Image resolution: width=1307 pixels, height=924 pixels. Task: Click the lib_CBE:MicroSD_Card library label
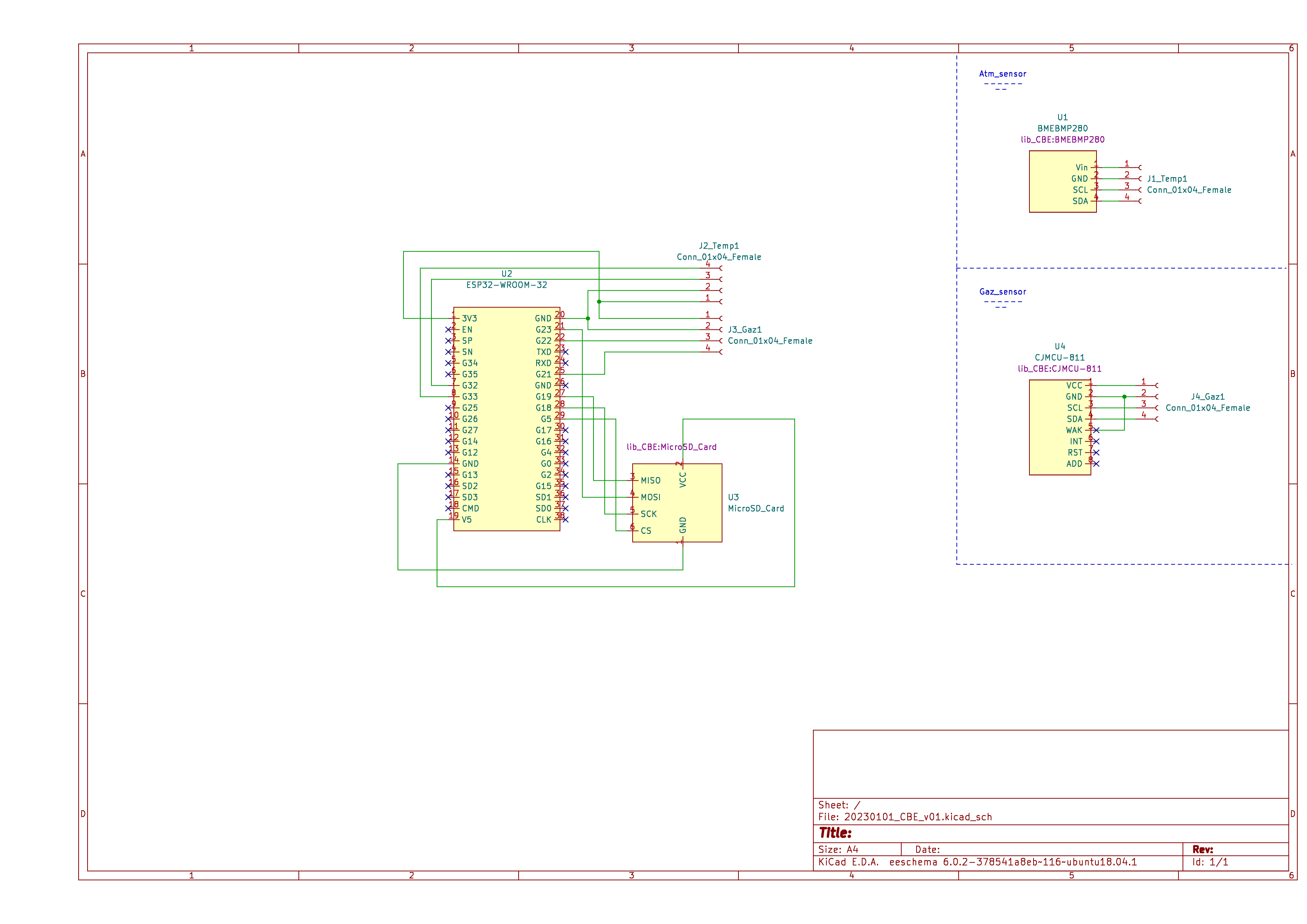point(671,447)
